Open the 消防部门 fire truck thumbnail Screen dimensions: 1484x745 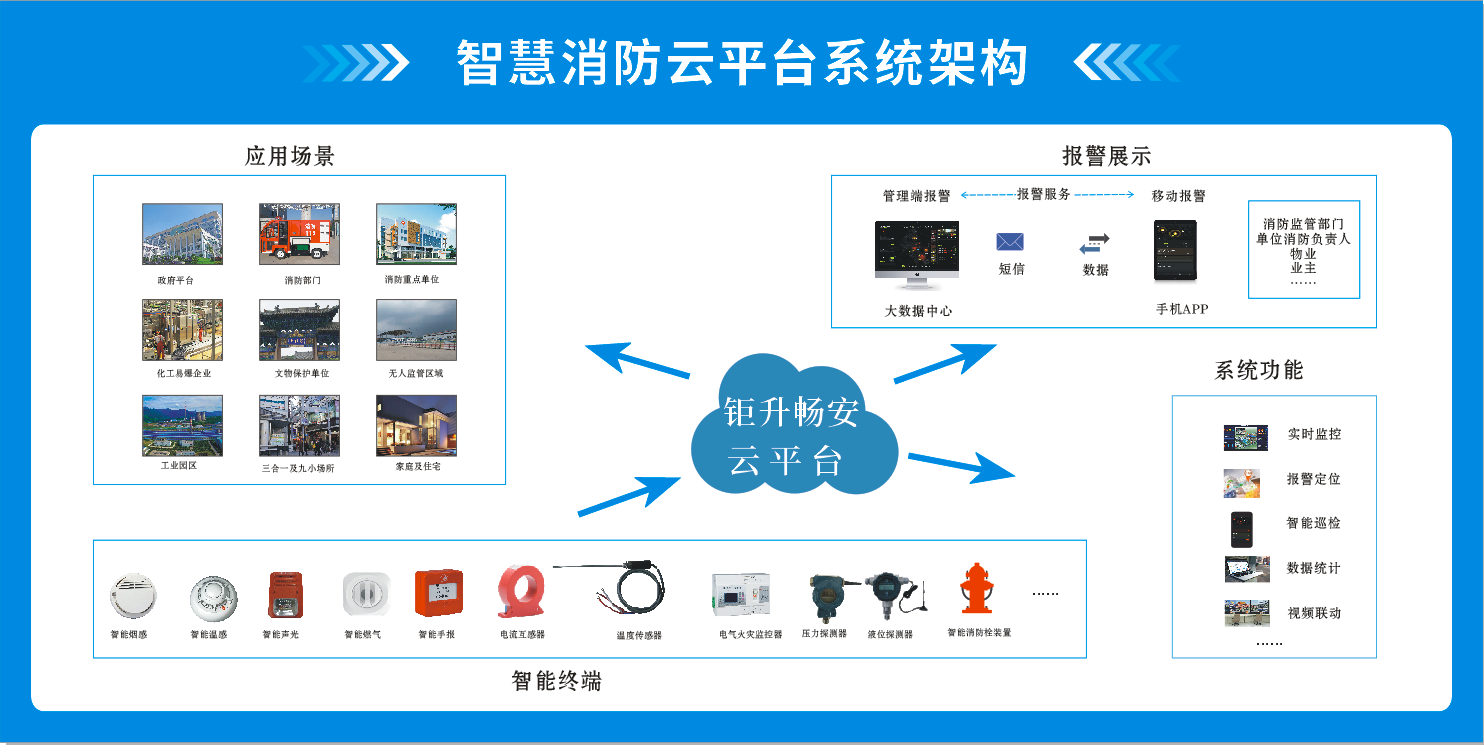click(299, 234)
